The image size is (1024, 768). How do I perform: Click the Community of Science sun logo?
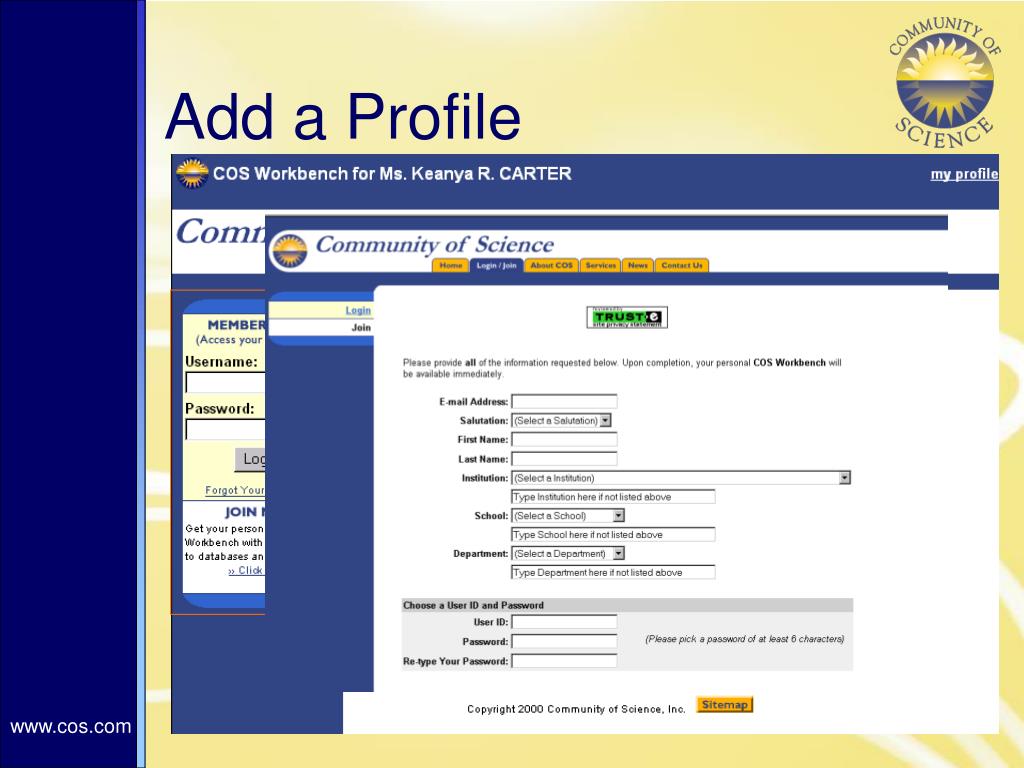[289, 251]
